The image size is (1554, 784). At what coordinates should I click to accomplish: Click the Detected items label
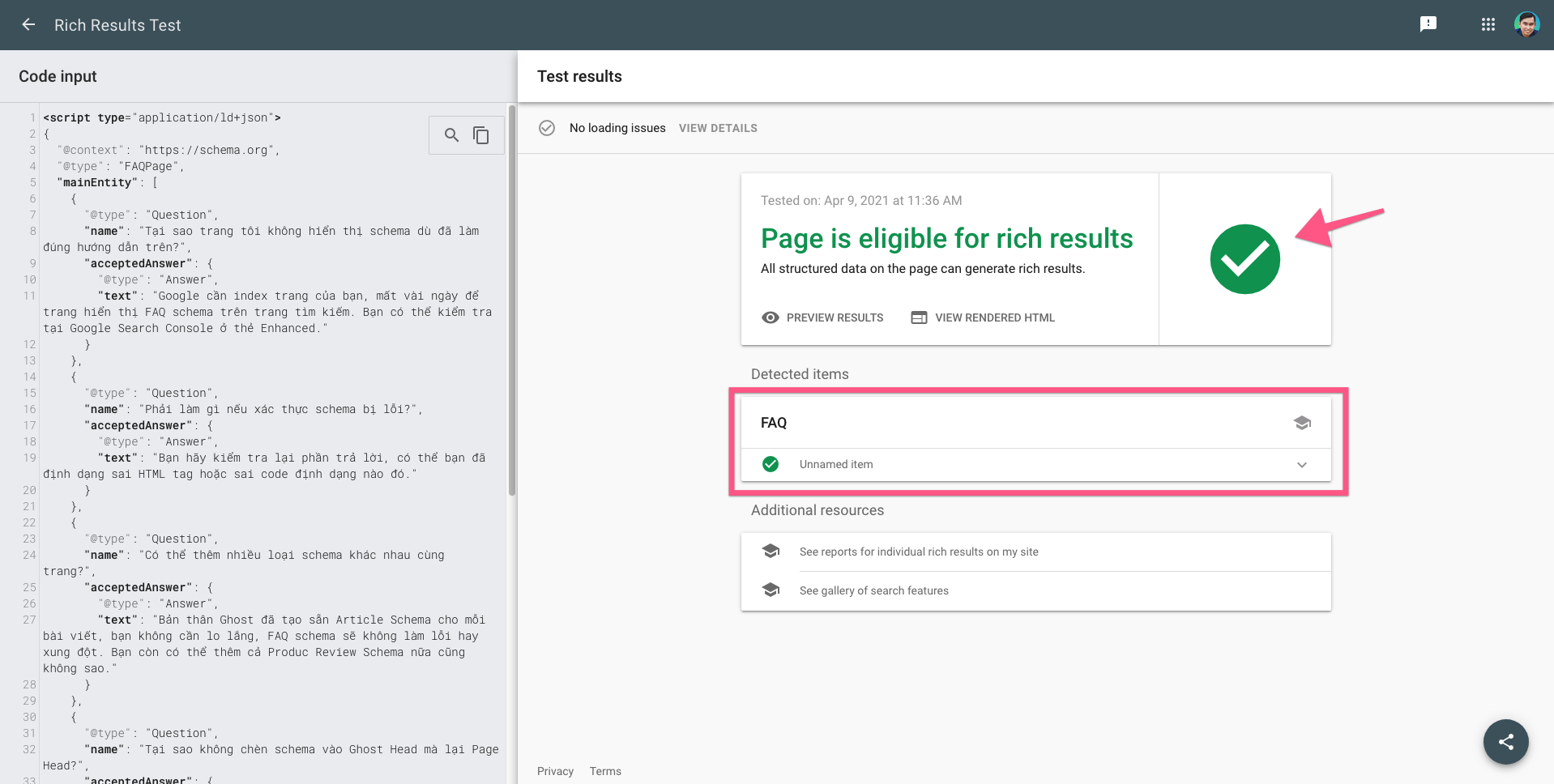[800, 374]
